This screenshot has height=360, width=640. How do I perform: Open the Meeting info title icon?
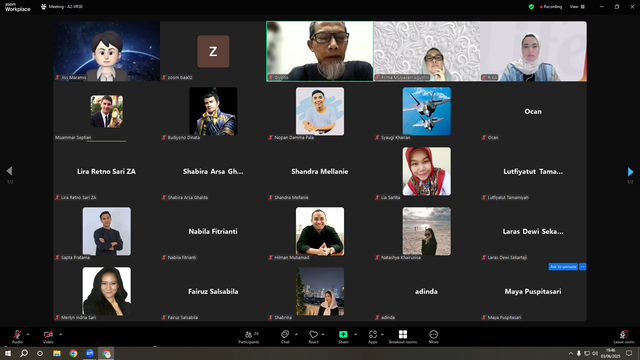click(x=44, y=7)
